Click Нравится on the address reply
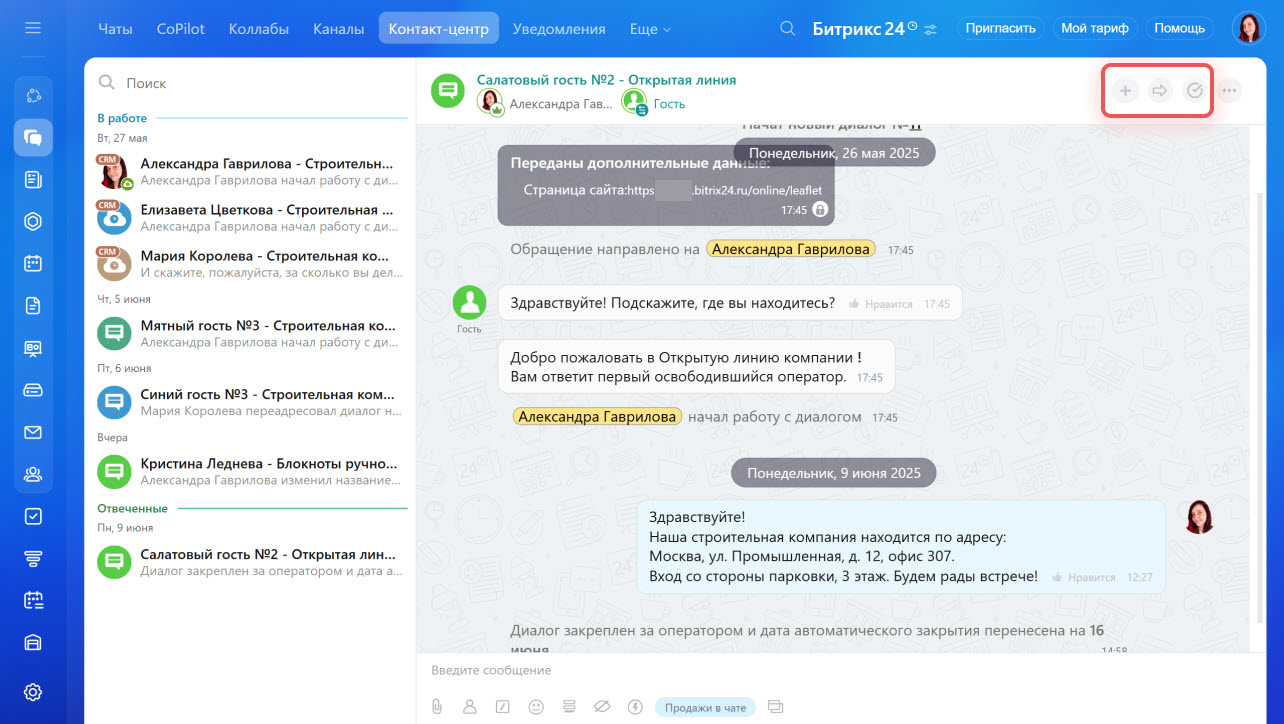Viewport: 1284px width, 724px height. (1083, 577)
